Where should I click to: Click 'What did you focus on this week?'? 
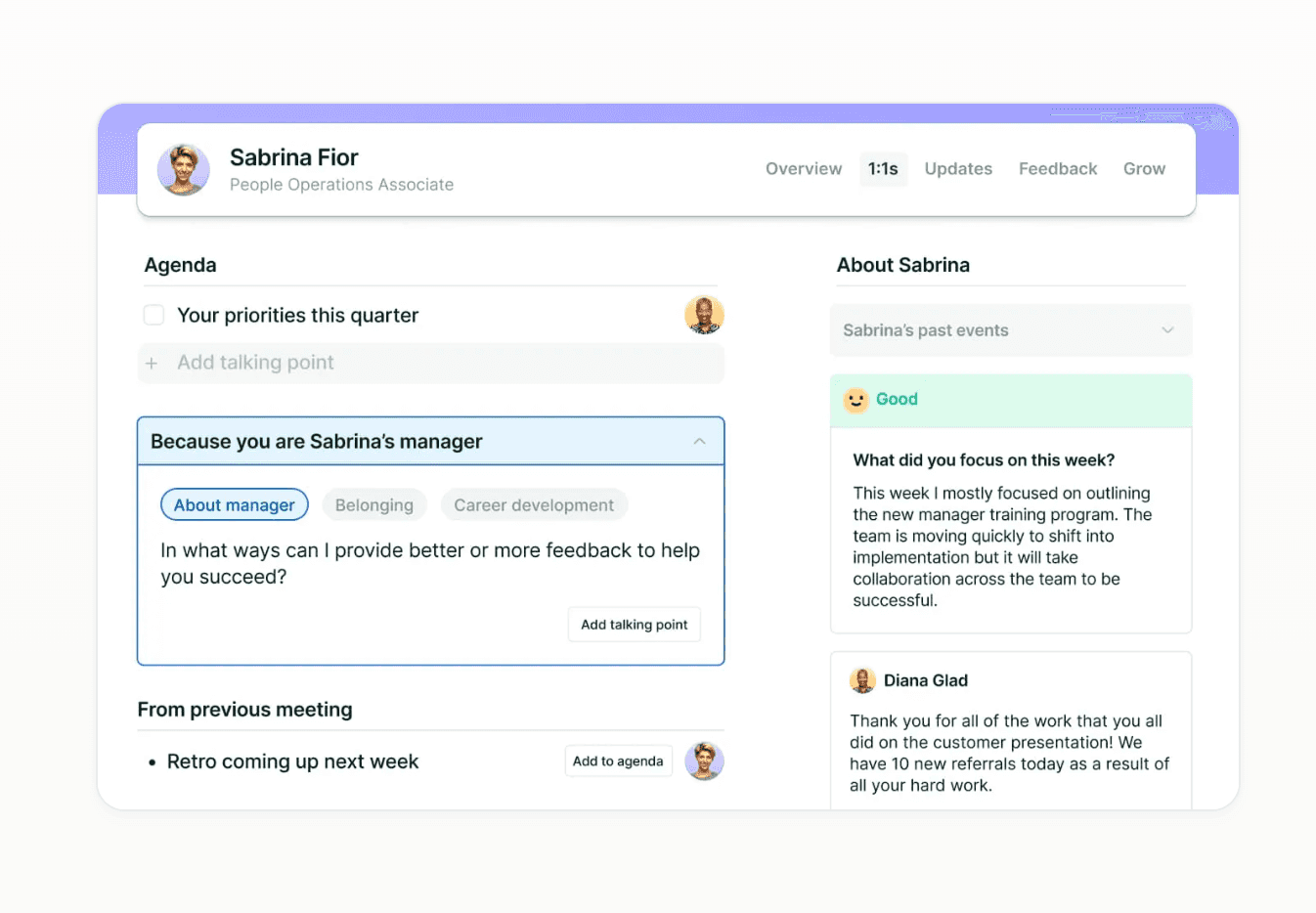tap(984, 460)
